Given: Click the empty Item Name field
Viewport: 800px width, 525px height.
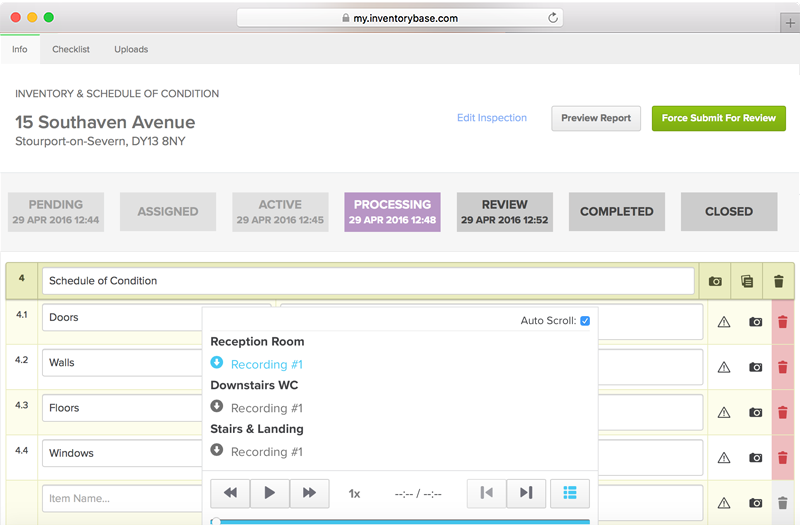Looking at the screenshot, I should 122,498.
